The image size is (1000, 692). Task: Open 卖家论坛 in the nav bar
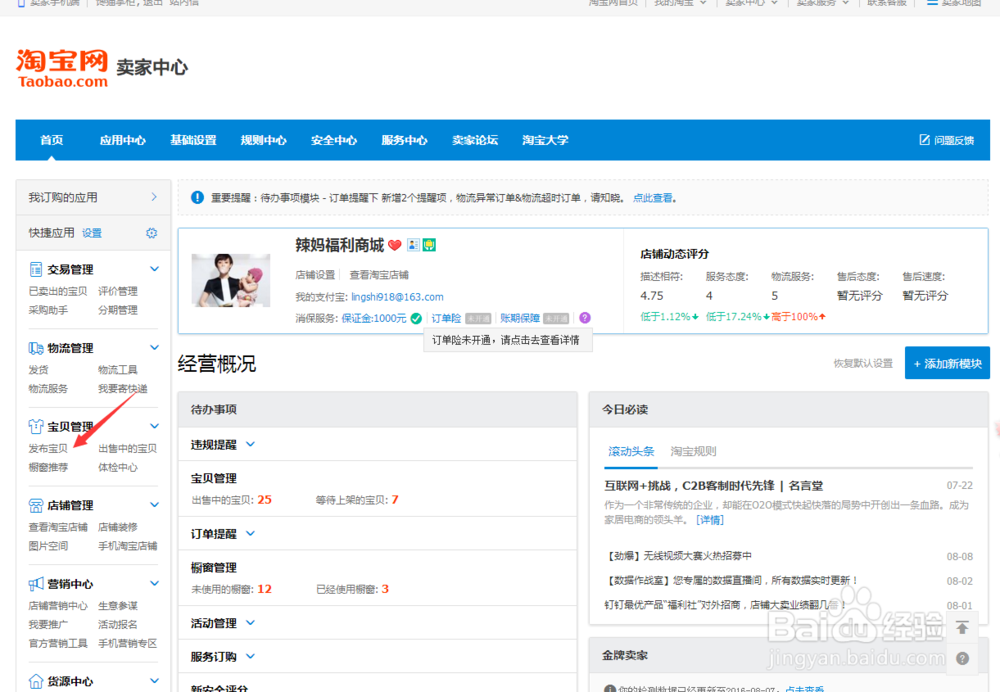[474, 140]
